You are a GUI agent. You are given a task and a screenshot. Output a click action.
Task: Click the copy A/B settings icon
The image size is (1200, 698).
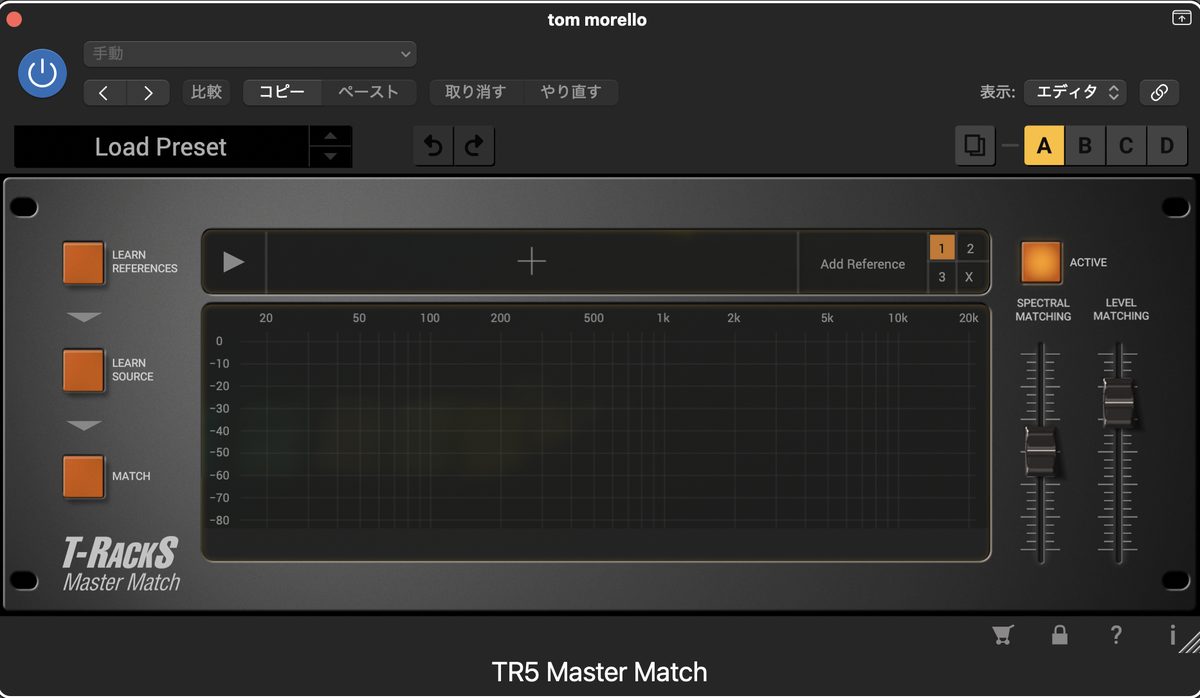pyautogui.click(x=974, y=146)
